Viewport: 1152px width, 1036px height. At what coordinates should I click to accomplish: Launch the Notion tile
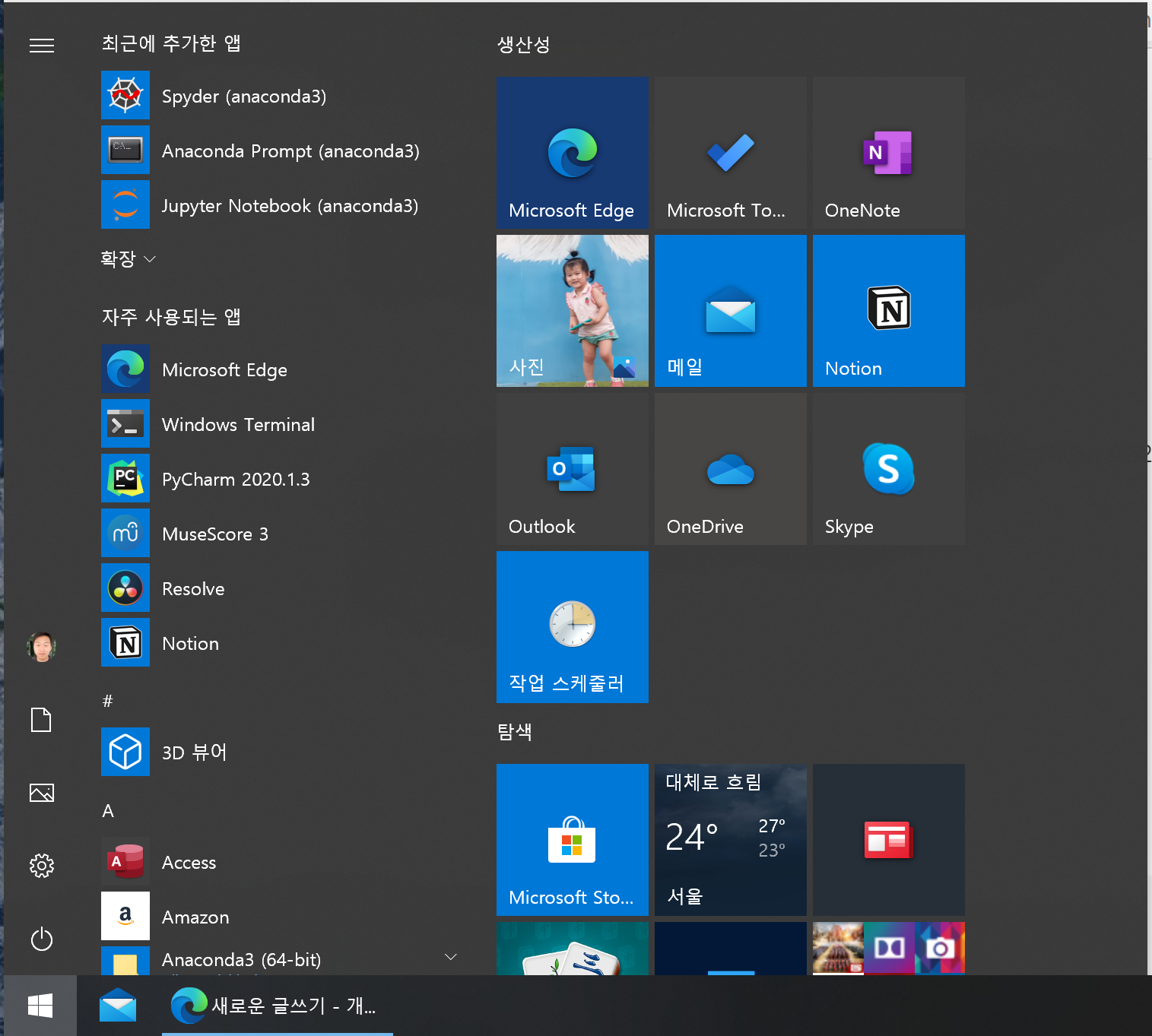coord(889,311)
